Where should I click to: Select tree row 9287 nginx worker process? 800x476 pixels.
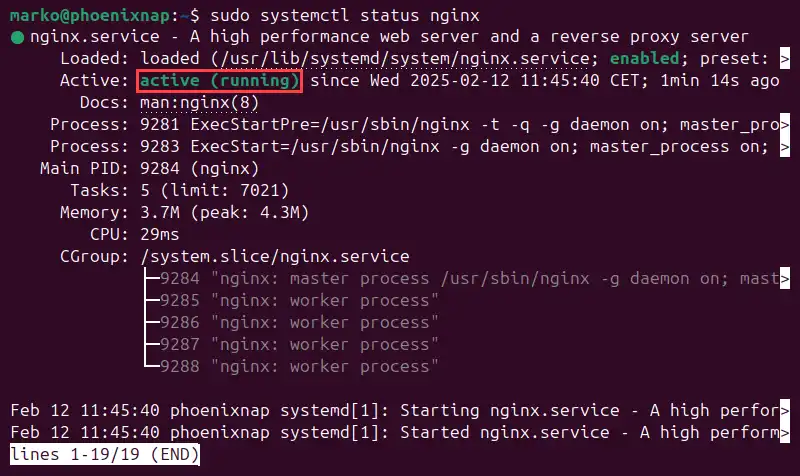(x=299, y=344)
